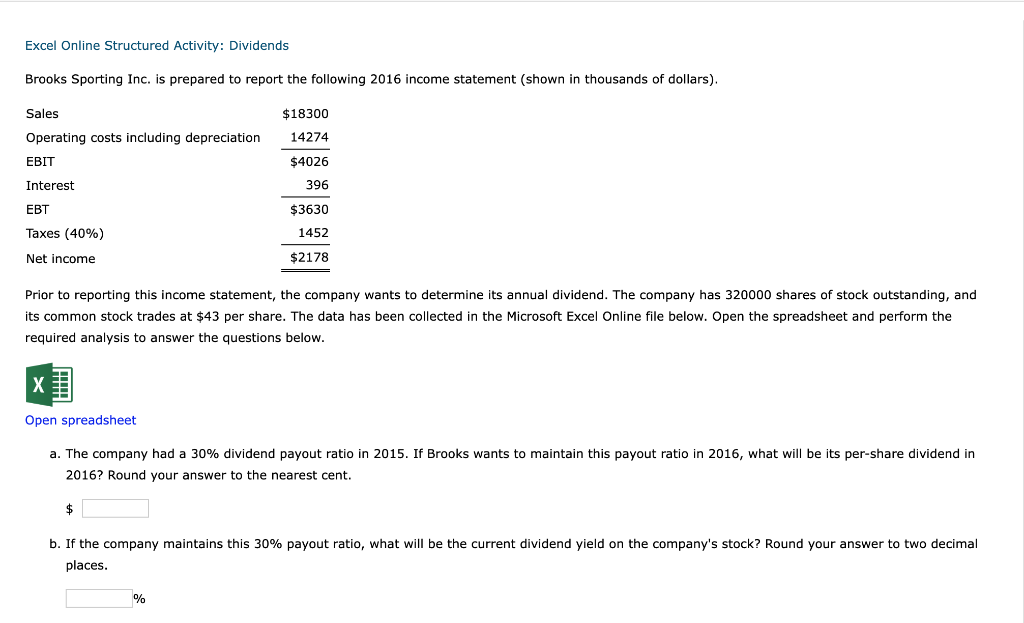Click the dollar sign beside the answer box

68,509
